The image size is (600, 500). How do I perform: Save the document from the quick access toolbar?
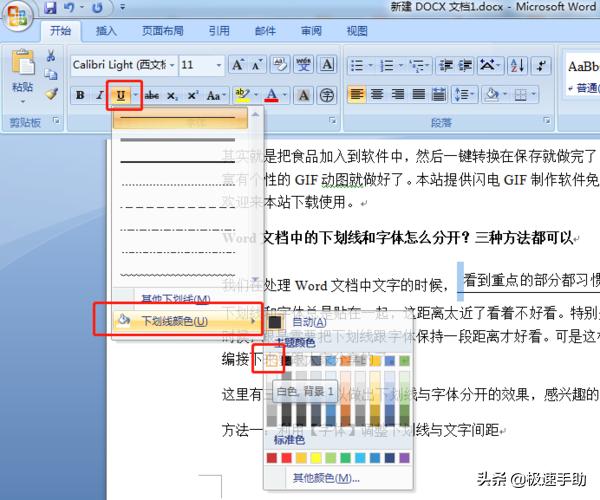click(x=50, y=8)
